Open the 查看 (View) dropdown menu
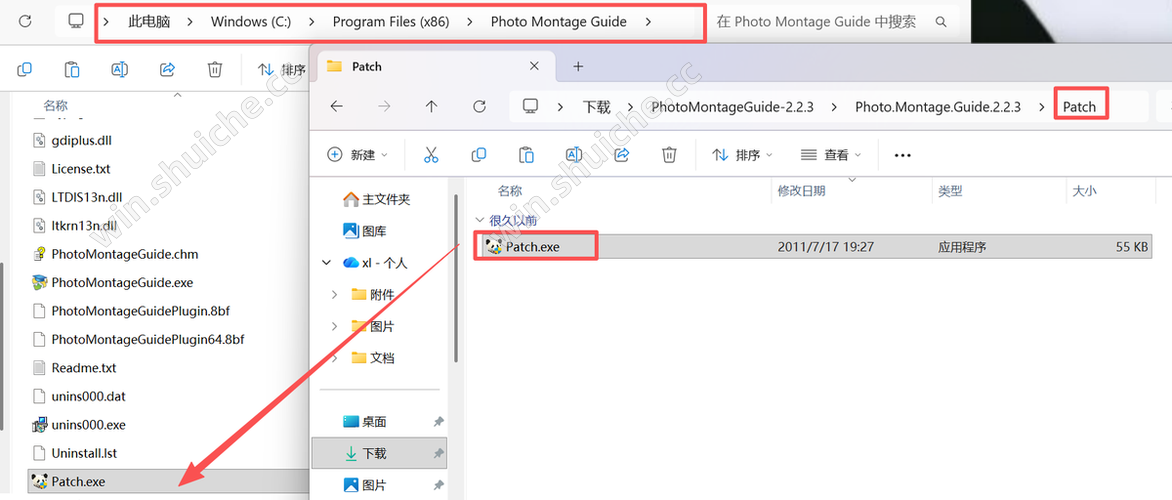 [x=831, y=155]
